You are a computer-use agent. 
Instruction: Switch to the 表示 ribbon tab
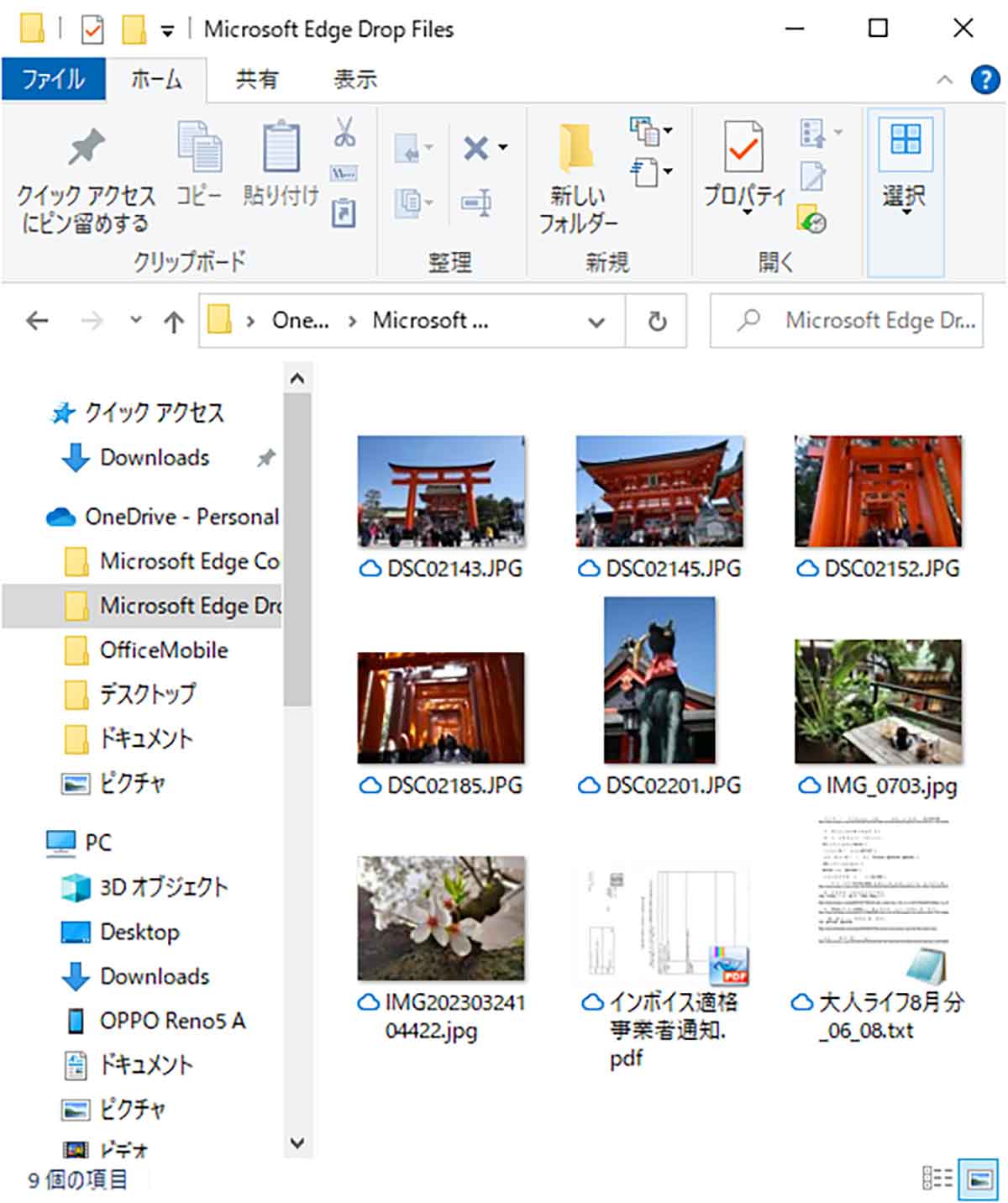pos(354,80)
